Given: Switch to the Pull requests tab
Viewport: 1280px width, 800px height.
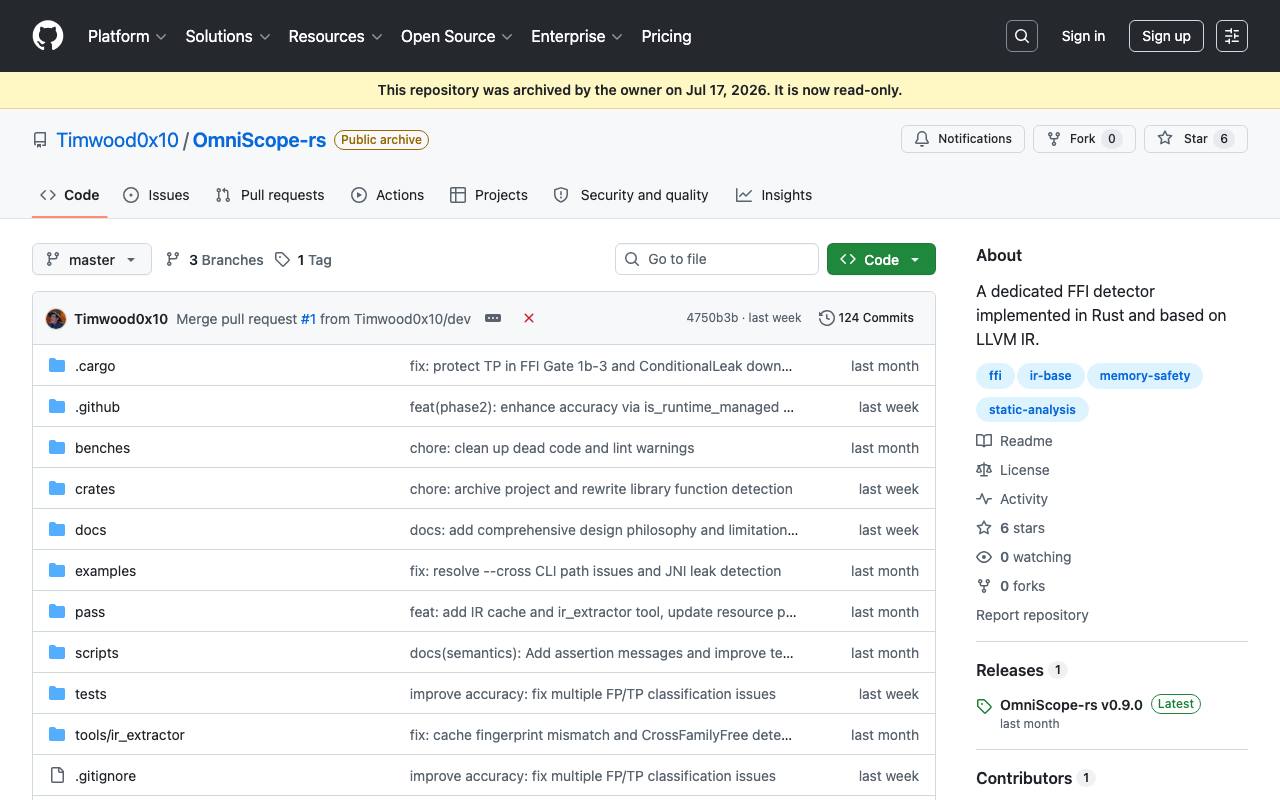Looking at the screenshot, I should point(270,195).
